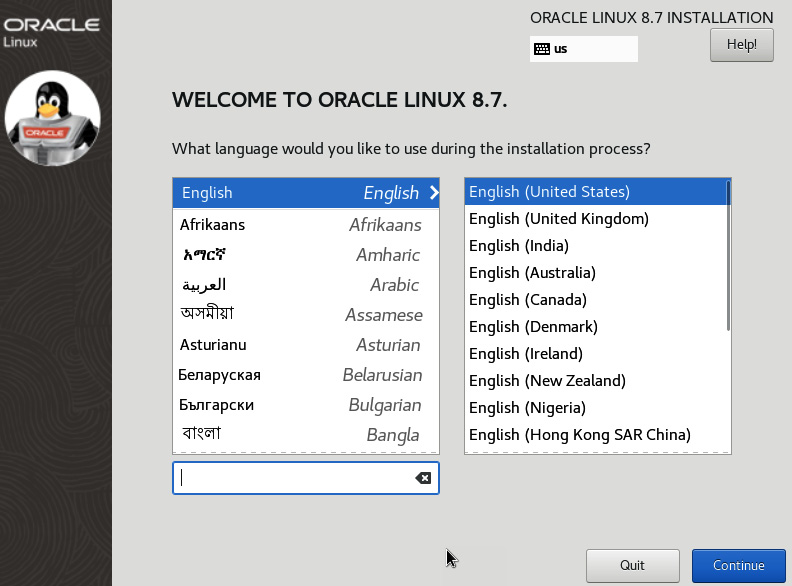Choose English (Australia) locale
792x586 pixels.
(x=596, y=273)
